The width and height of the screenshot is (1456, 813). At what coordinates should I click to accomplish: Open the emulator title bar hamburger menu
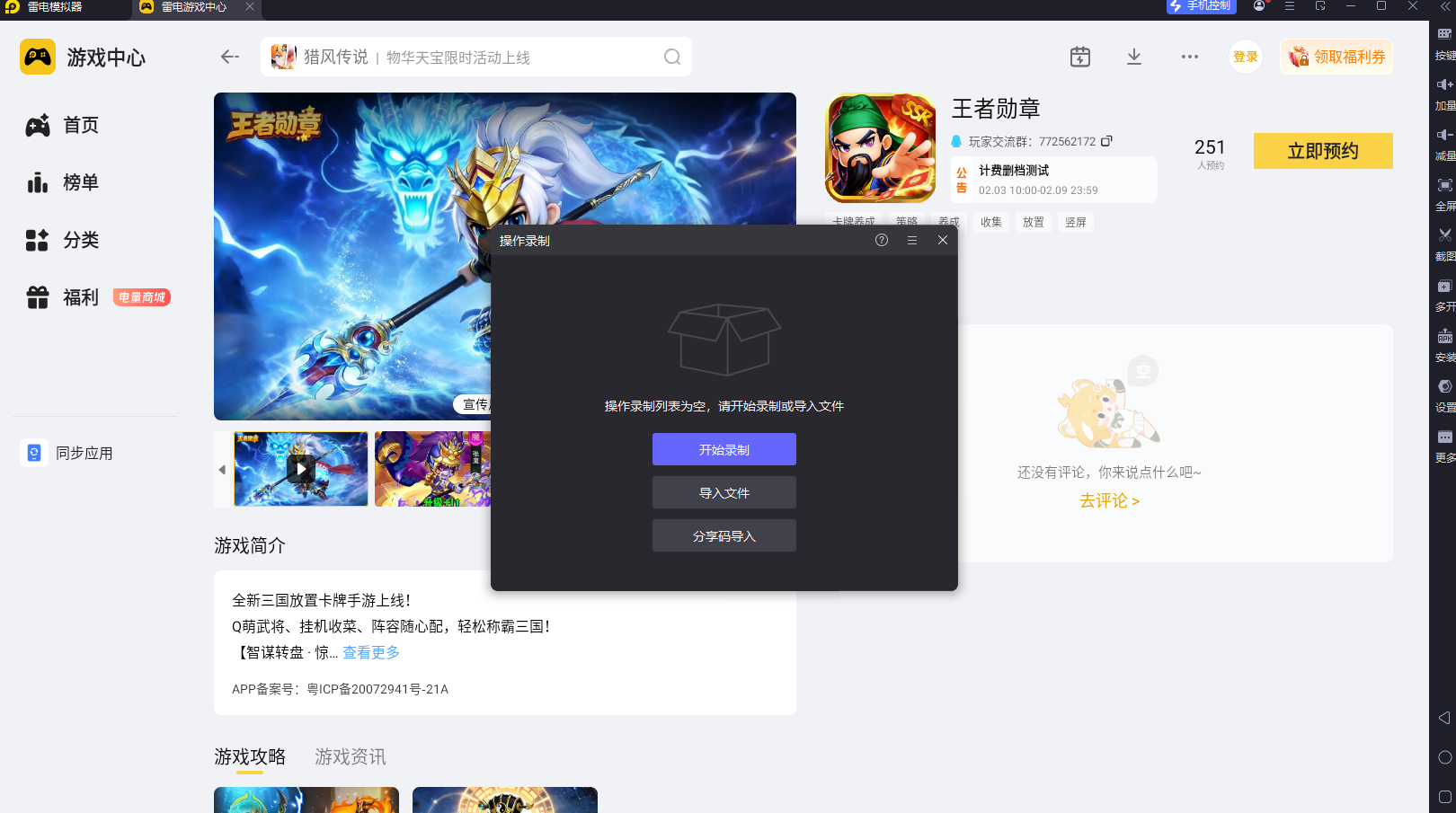click(x=1290, y=6)
